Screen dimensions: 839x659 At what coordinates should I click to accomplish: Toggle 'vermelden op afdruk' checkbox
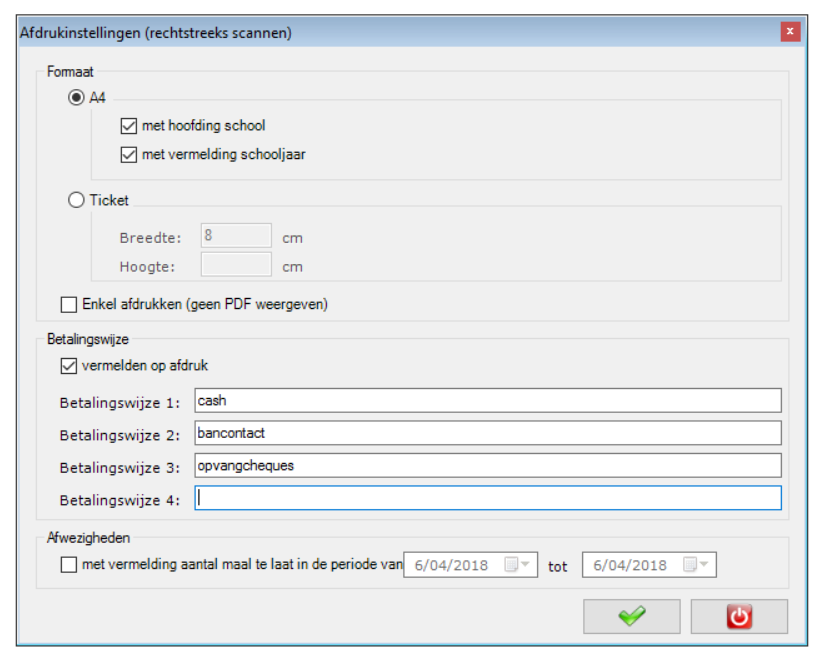coord(68,366)
